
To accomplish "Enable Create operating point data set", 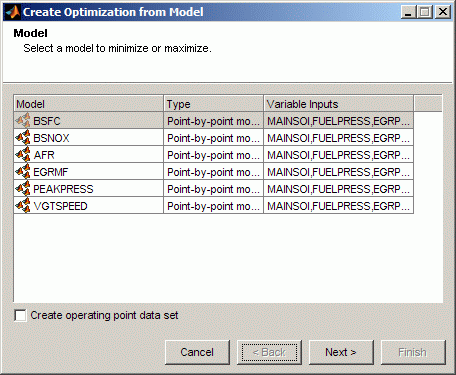I will point(20,315).
